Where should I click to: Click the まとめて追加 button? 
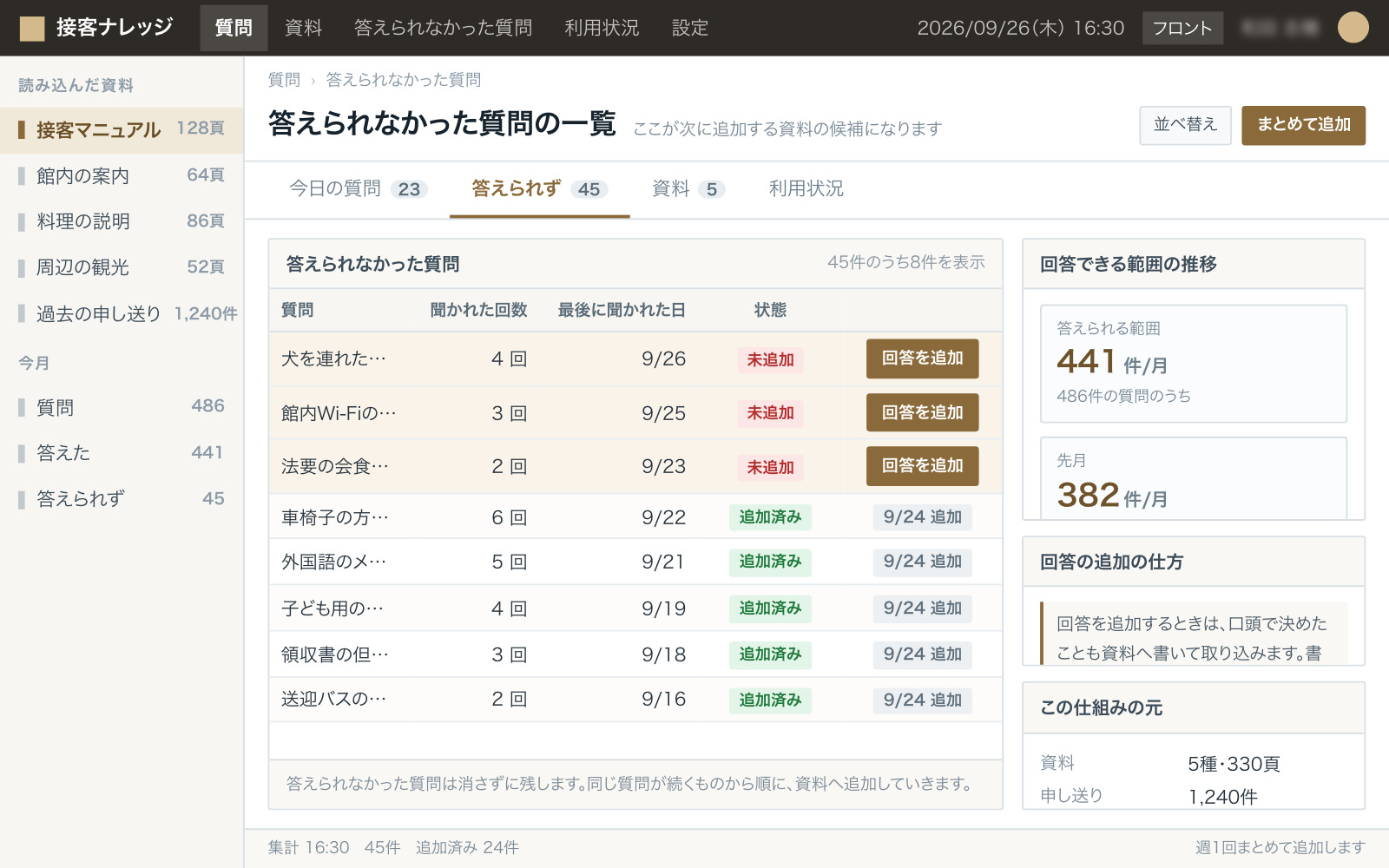[1303, 125]
